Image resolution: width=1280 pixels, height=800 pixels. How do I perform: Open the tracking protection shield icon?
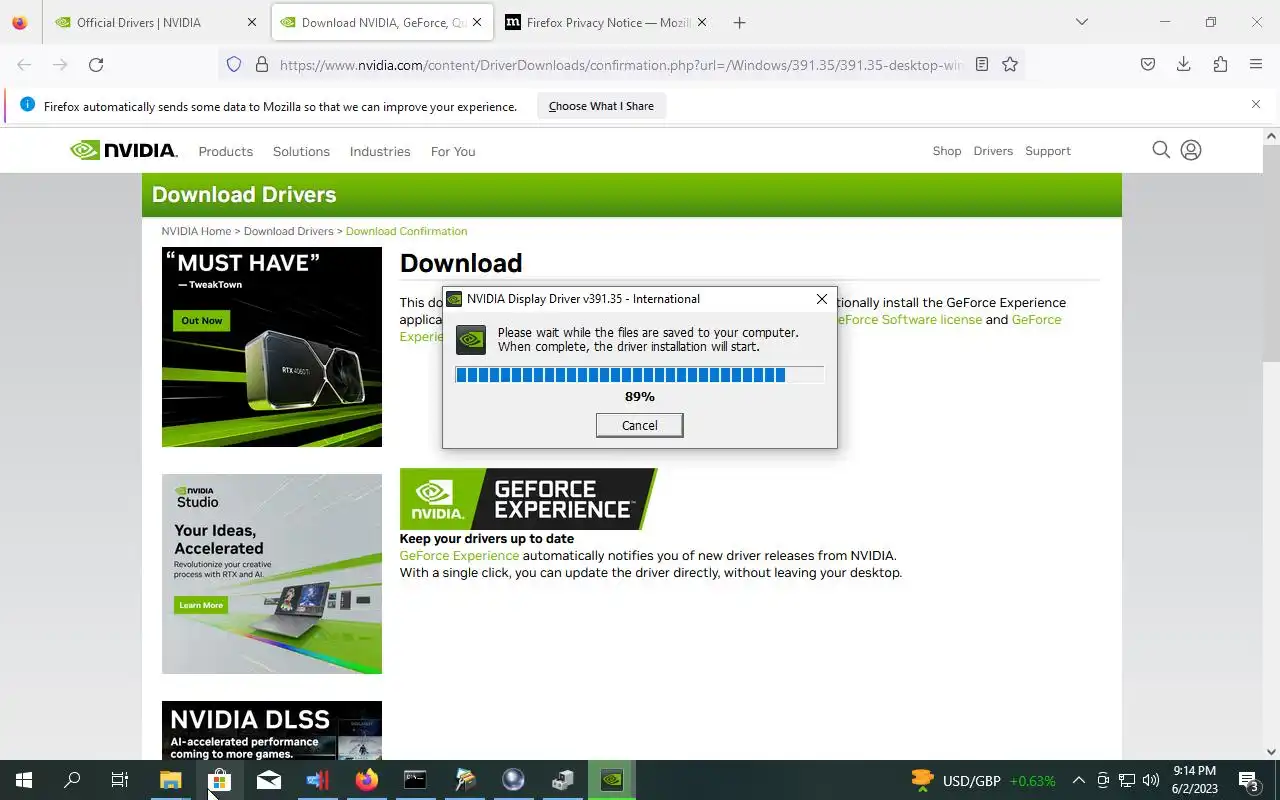(234, 64)
